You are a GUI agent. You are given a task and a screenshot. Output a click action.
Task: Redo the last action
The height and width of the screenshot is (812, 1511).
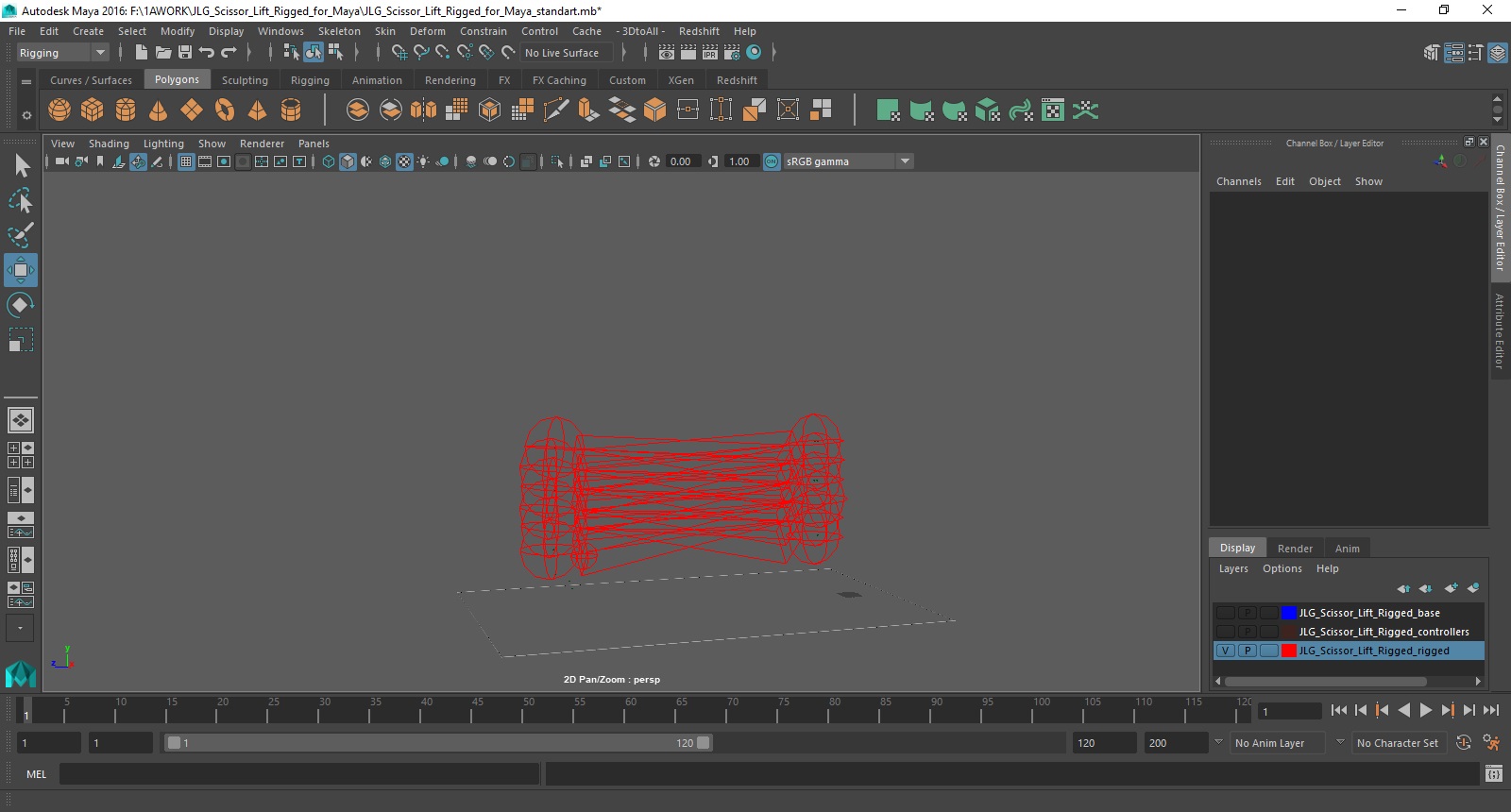click(229, 53)
